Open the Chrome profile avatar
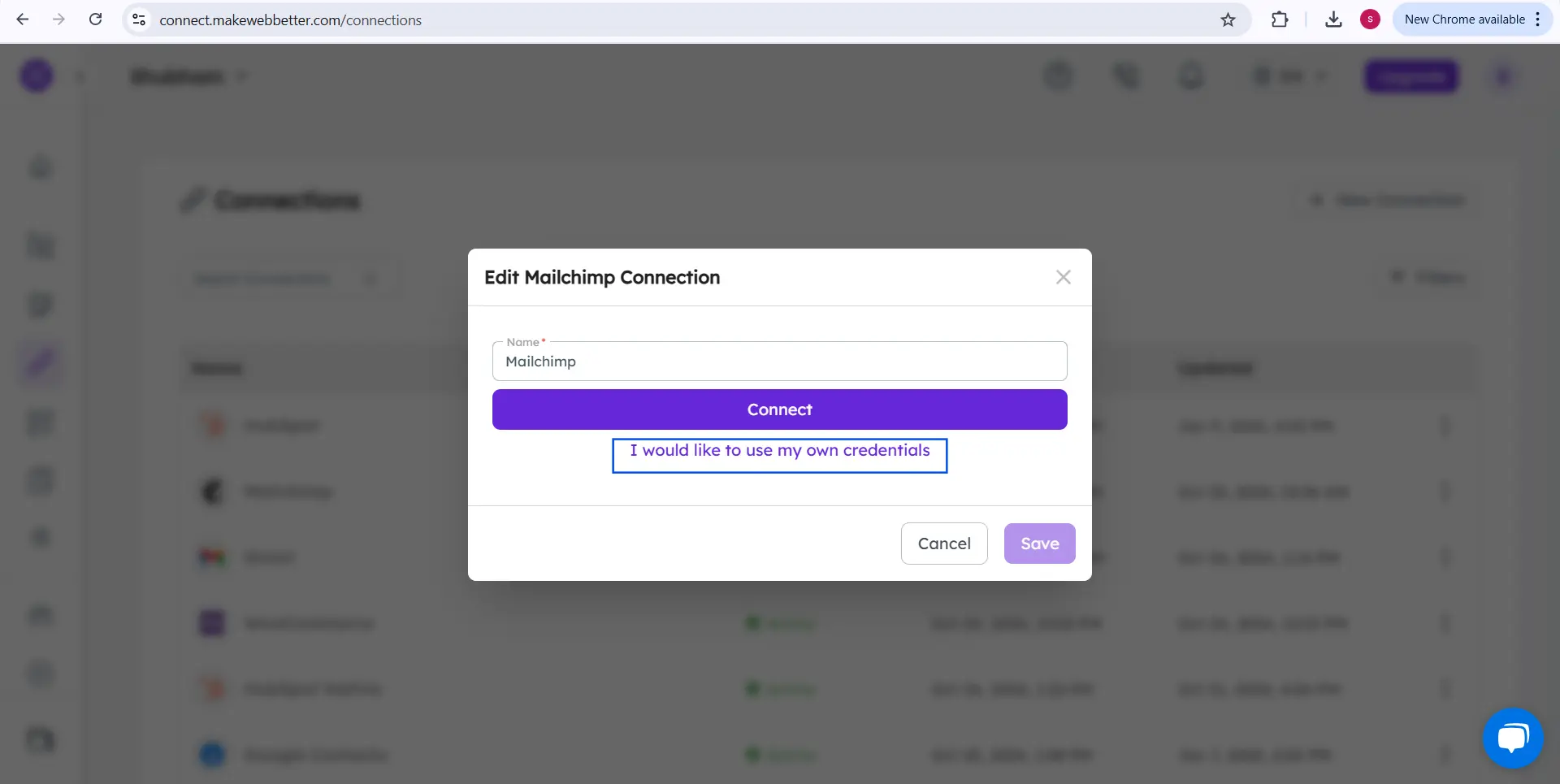 point(1370,19)
